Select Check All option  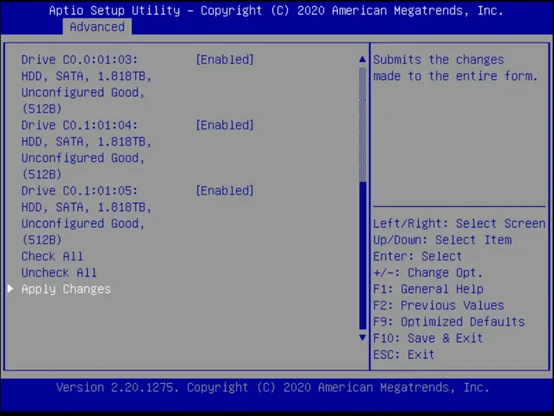click(x=52, y=256)
